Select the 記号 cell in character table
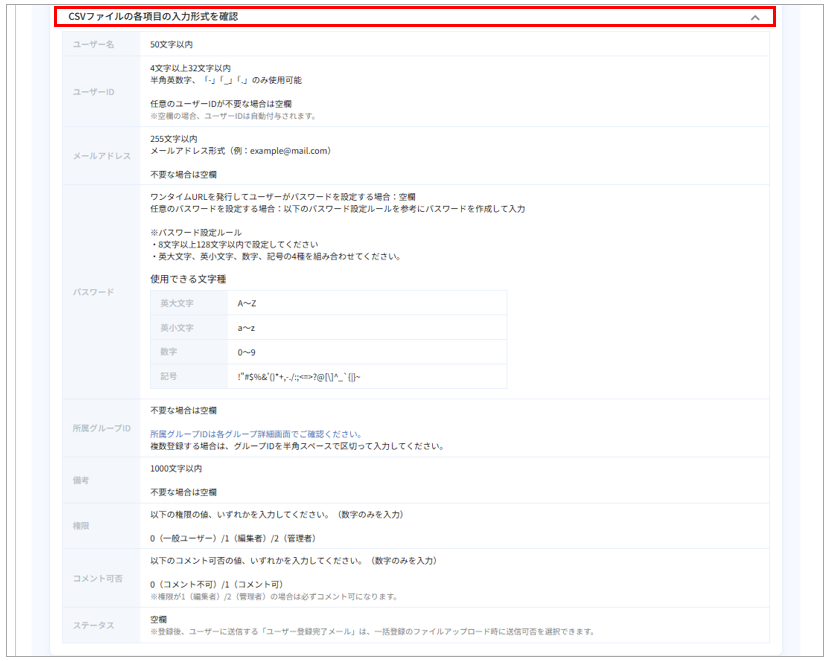The width and height of the screenshot is (831, 661). pos(169,376)
